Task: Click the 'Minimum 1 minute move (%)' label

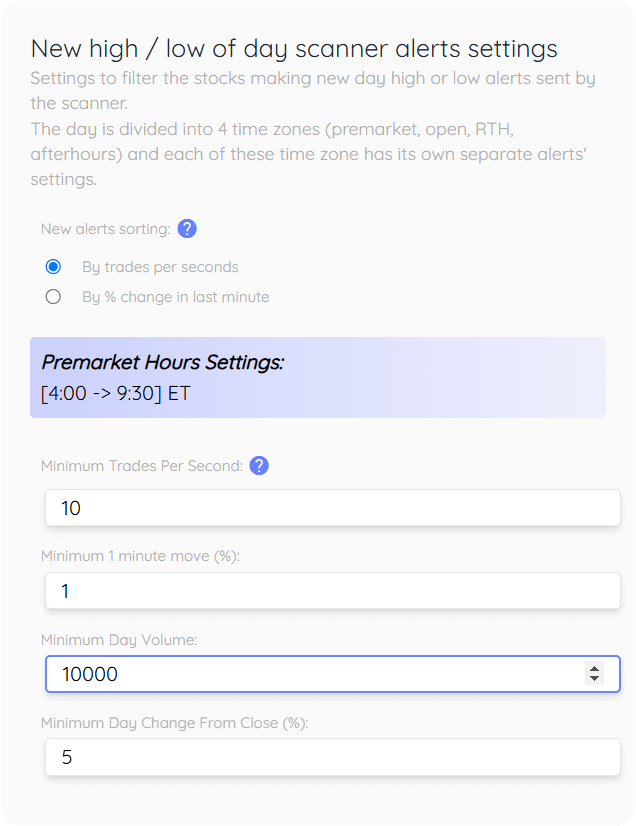Action: click(140, 556)
